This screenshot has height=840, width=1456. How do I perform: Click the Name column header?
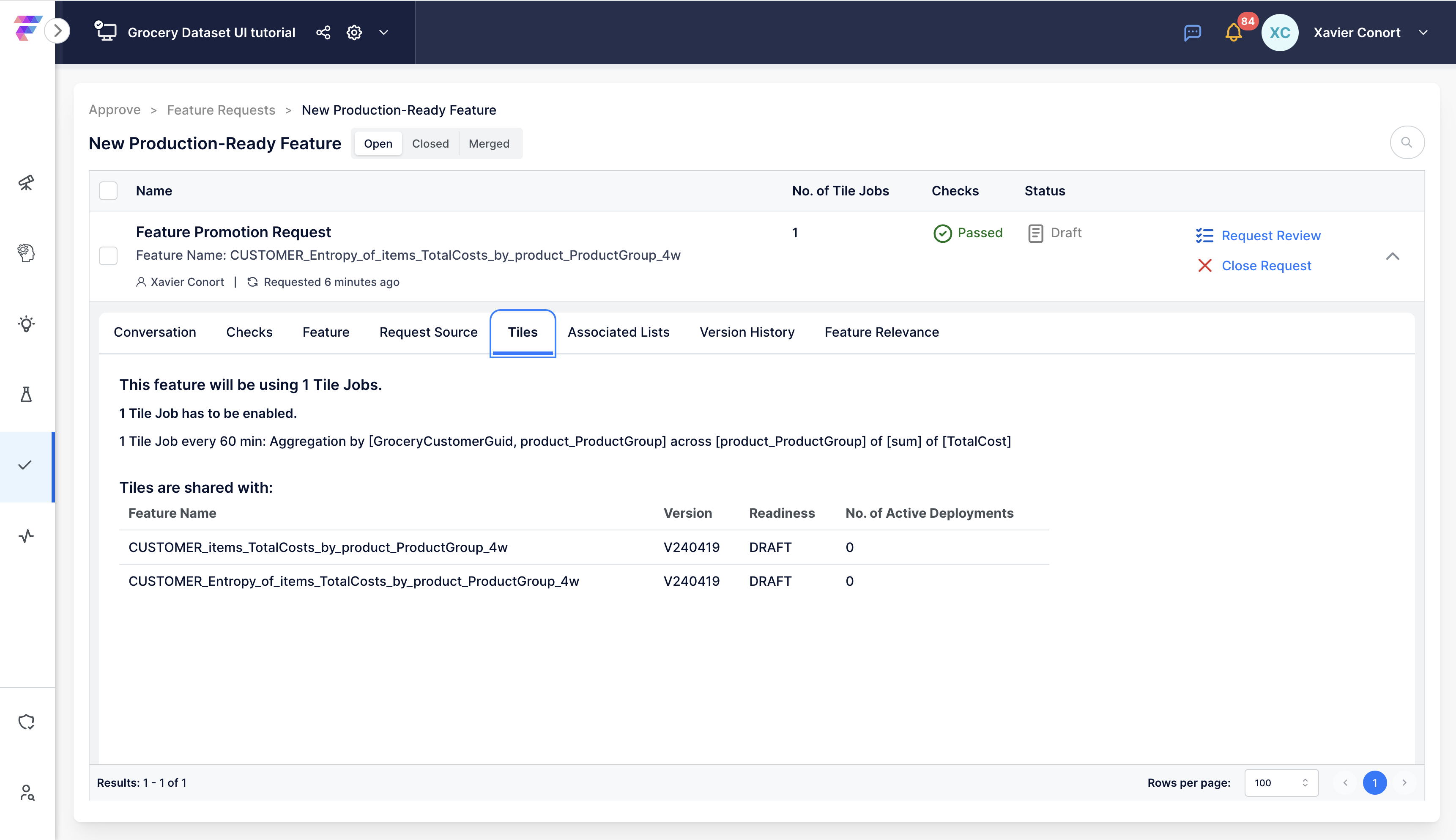point(154,191)
